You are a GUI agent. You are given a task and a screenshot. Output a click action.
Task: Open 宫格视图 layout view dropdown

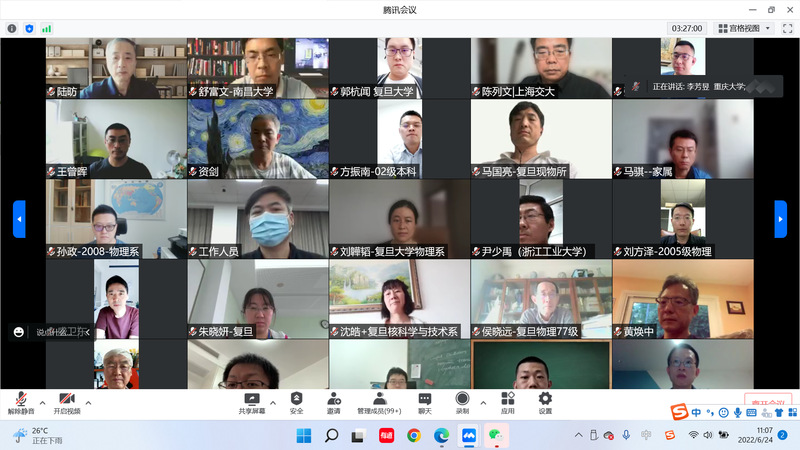coord(744,29)
